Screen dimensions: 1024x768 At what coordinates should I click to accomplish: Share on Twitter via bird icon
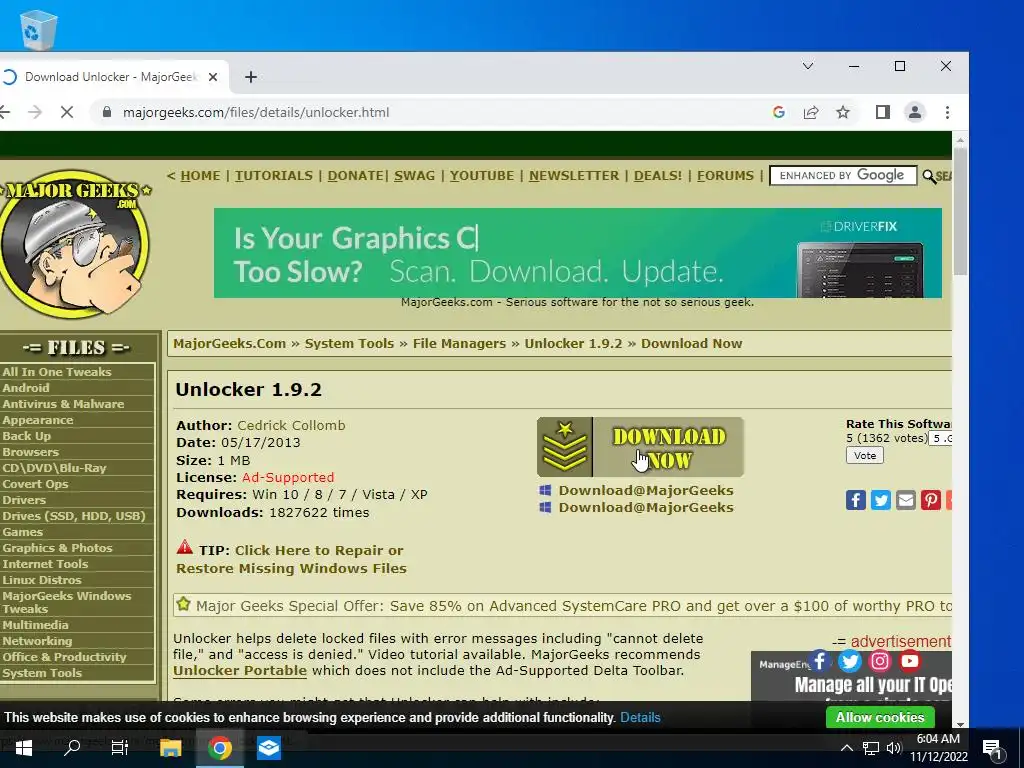[880, 500]
